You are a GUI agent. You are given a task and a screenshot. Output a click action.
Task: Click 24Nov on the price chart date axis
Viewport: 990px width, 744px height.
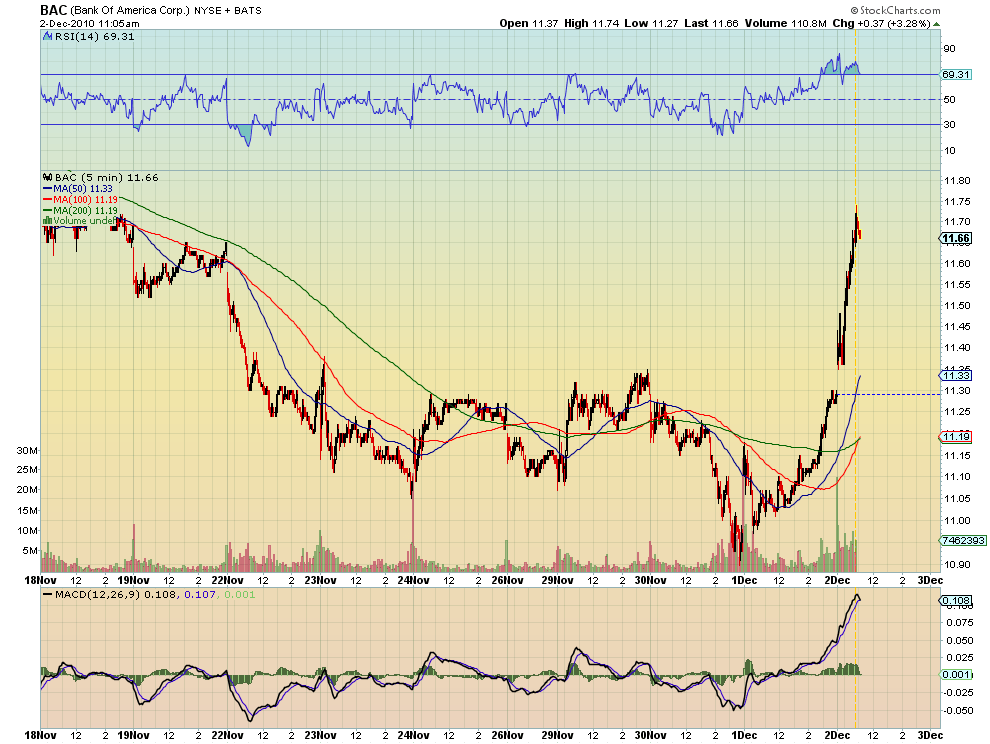[414, 580]
